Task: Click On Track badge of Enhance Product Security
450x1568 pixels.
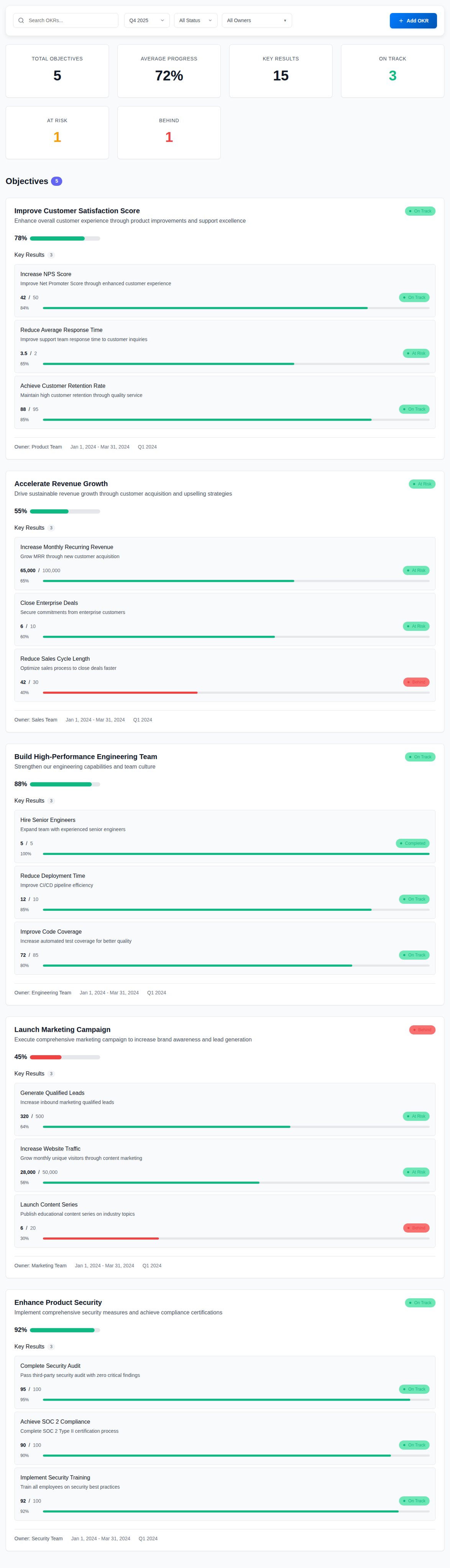Action: [420, 1303]
